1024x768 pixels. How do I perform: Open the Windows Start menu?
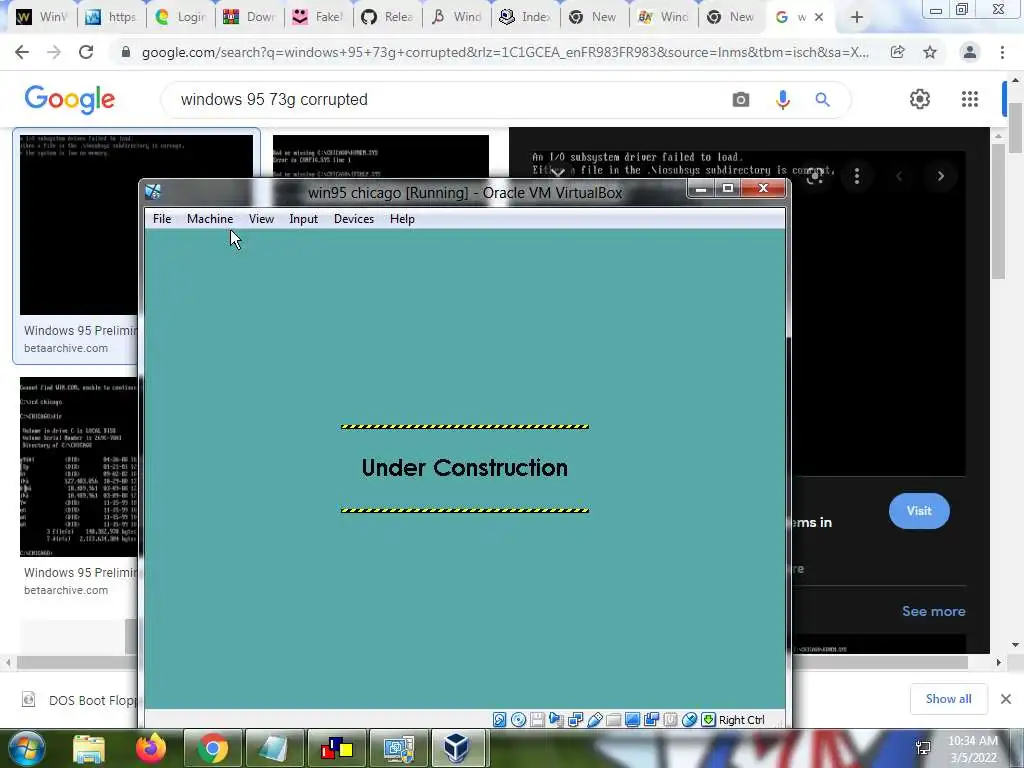(x=26, y=748)
